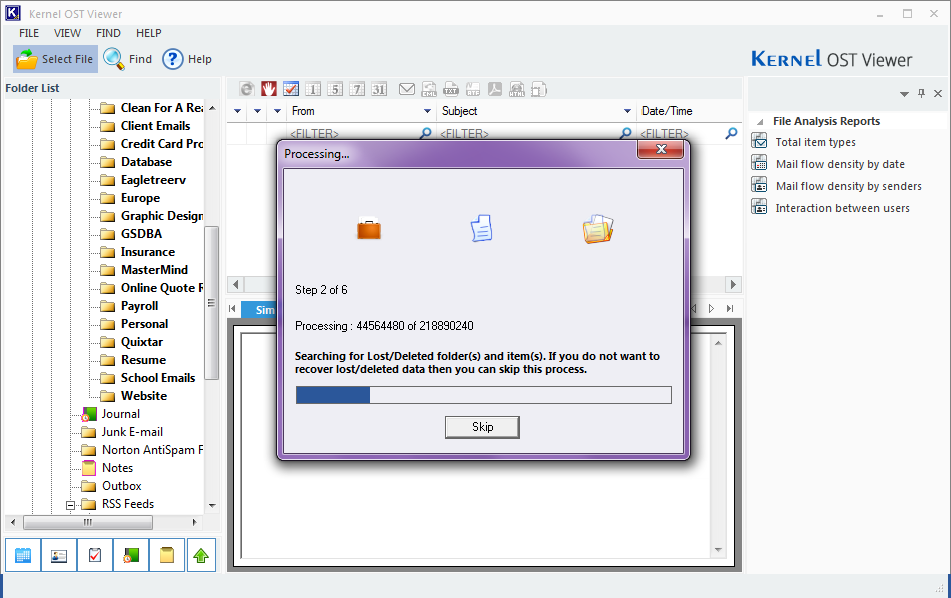Collapse the RSS Feeds tree node
Screen dimensions: 951x598
click(x=70, y=505)
